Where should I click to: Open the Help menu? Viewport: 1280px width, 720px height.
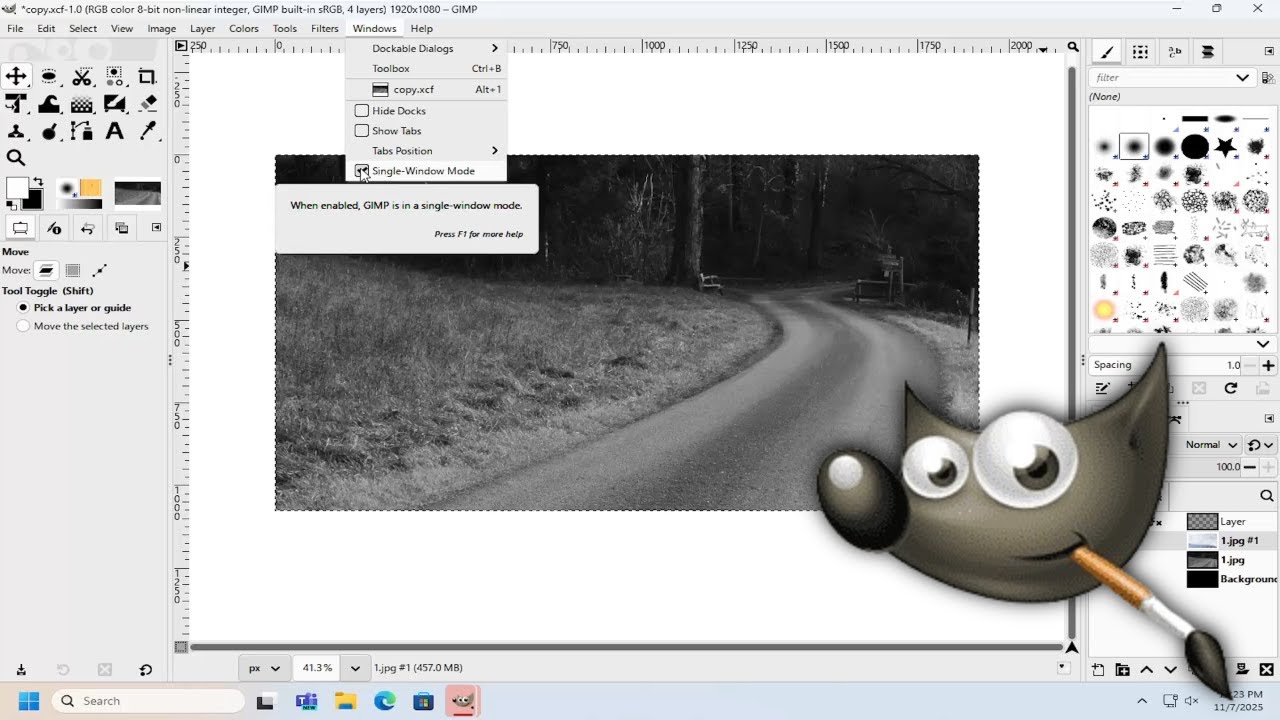click(422, 28)
